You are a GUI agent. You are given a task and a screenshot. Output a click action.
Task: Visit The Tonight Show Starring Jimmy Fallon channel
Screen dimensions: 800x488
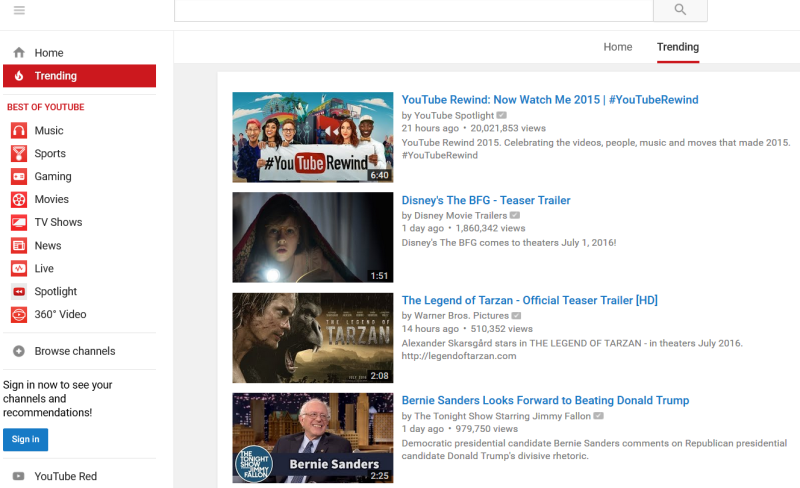[x=503, y=416]
